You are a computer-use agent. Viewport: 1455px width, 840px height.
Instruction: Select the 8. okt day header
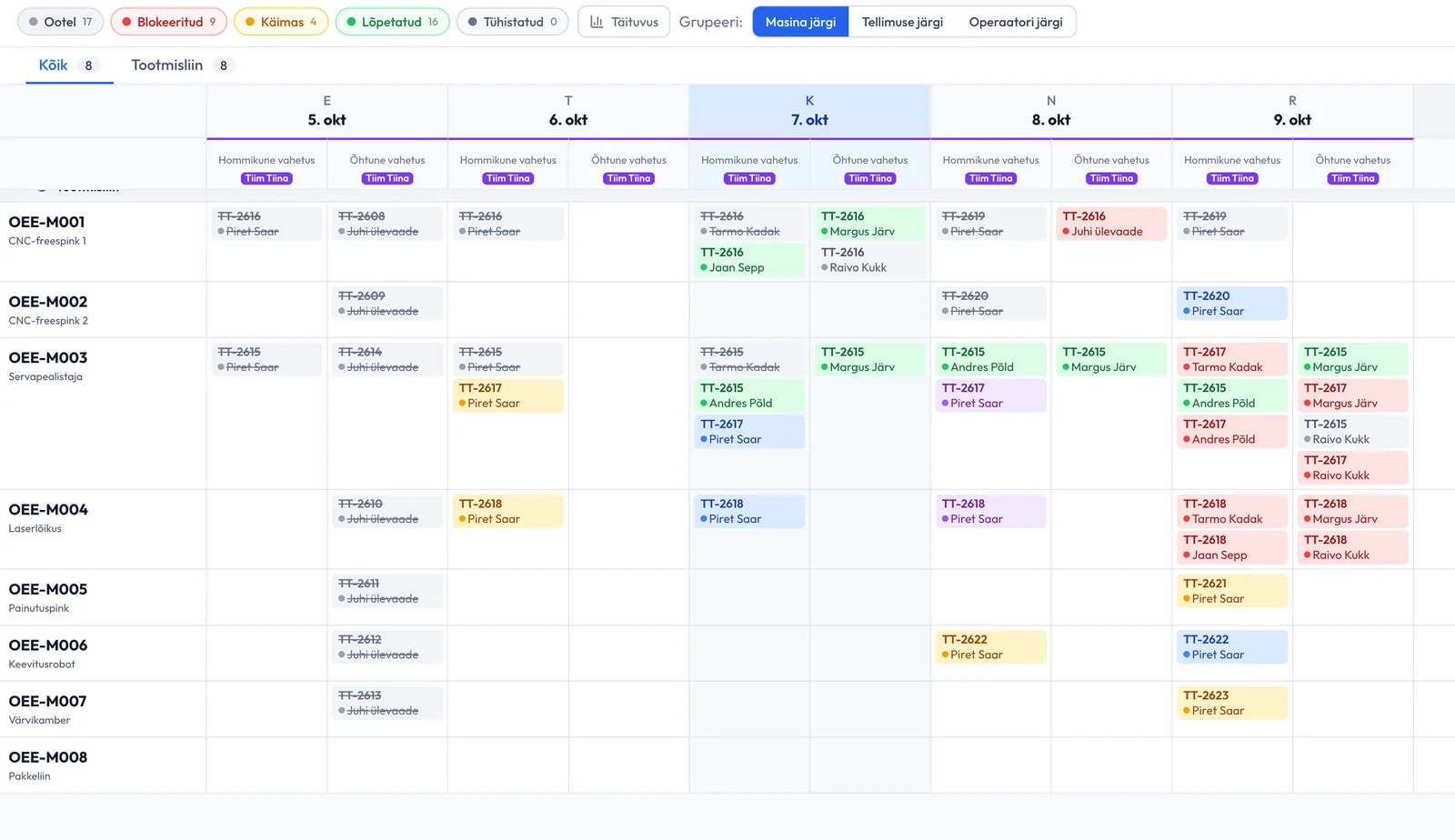click(1051, 111)
